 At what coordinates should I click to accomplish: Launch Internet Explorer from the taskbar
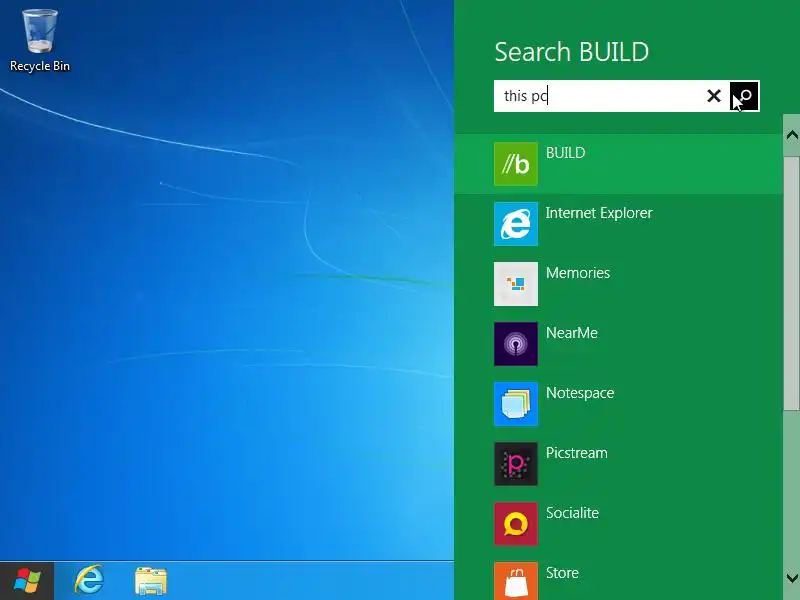(89, 580)
